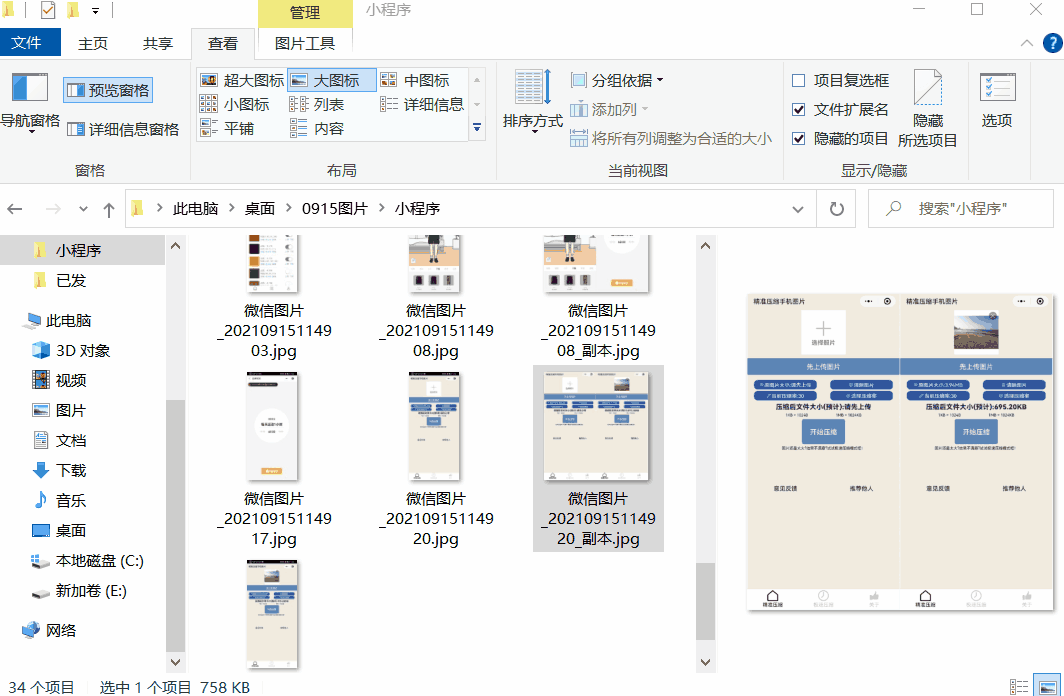
Task: Select 内容 (content) view layout
Action: pos(328,127)
